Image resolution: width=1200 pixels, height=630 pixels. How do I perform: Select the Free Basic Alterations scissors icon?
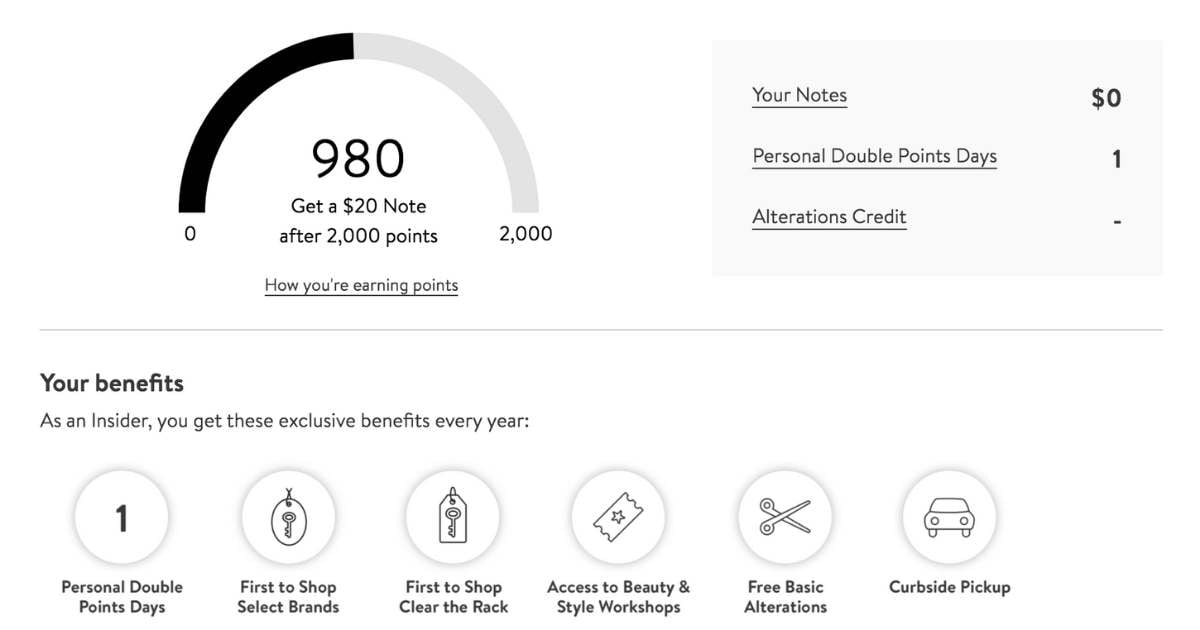coord(785,518)
